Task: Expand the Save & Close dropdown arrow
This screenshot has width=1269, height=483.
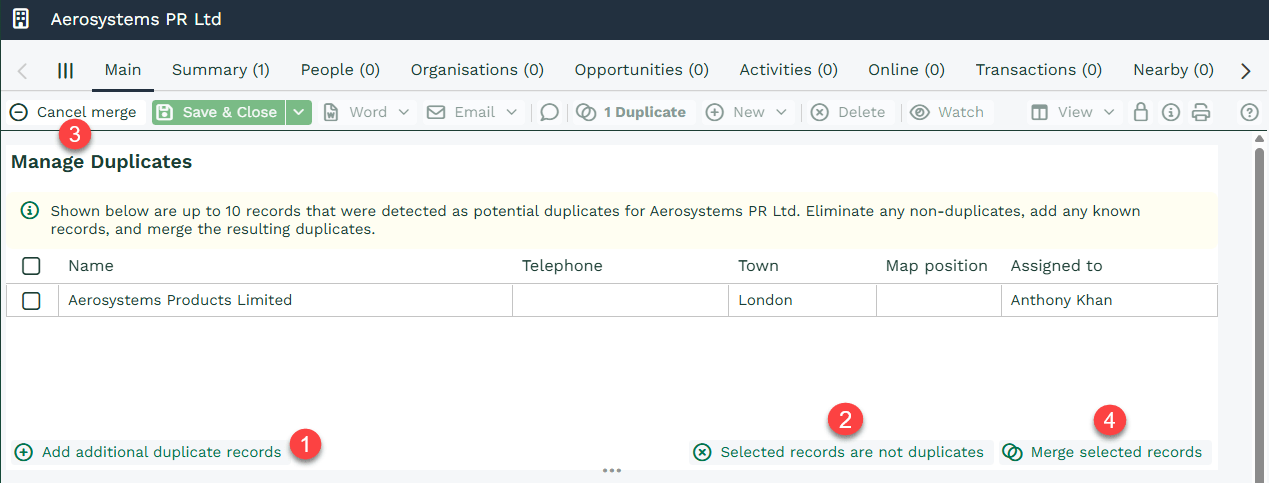Action: 298,112
